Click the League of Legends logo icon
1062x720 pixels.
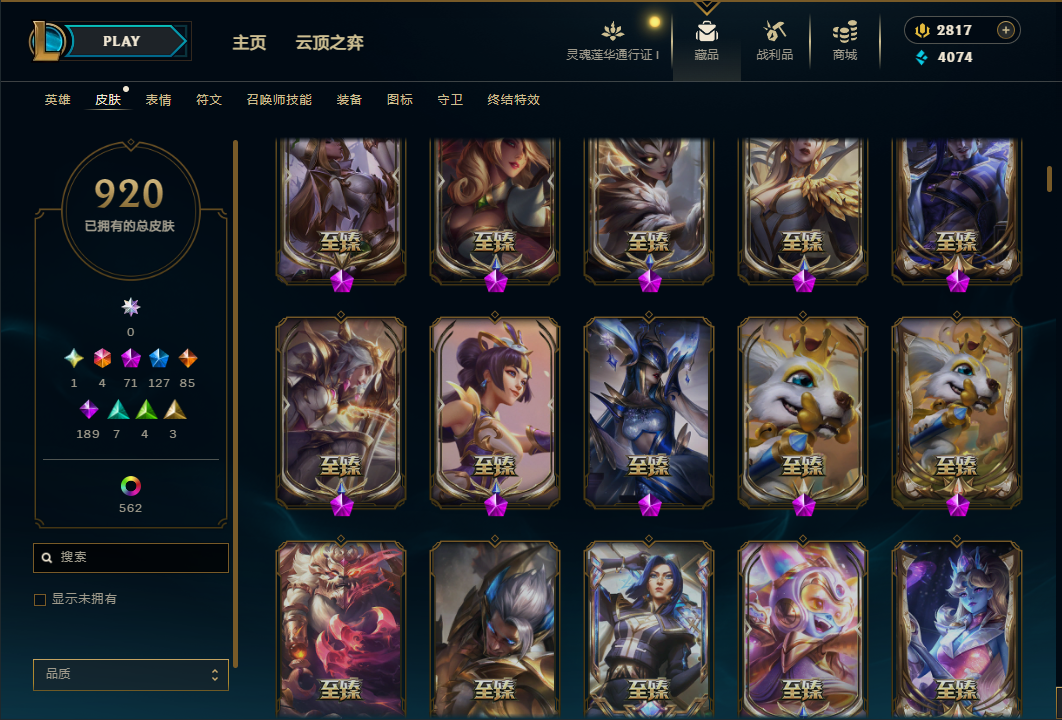46,41
